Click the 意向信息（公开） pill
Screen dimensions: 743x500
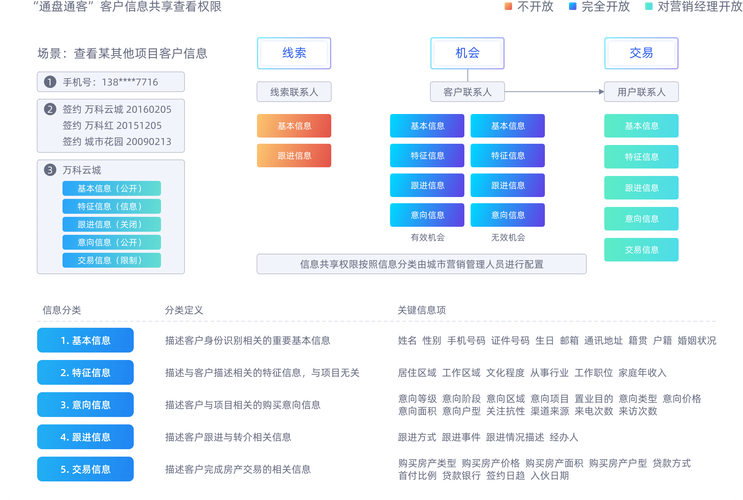(x=111, y=243)
